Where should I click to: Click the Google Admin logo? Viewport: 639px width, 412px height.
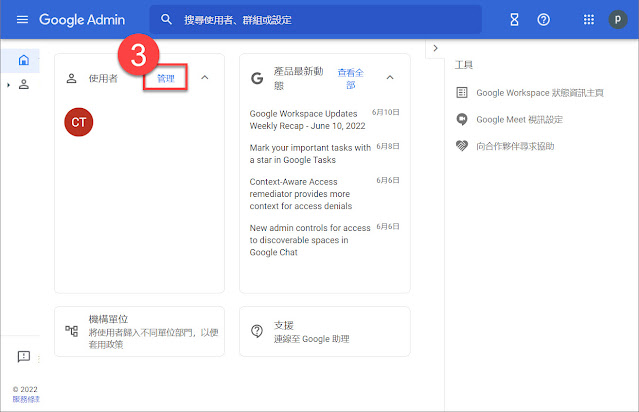[x=82, y=20]
